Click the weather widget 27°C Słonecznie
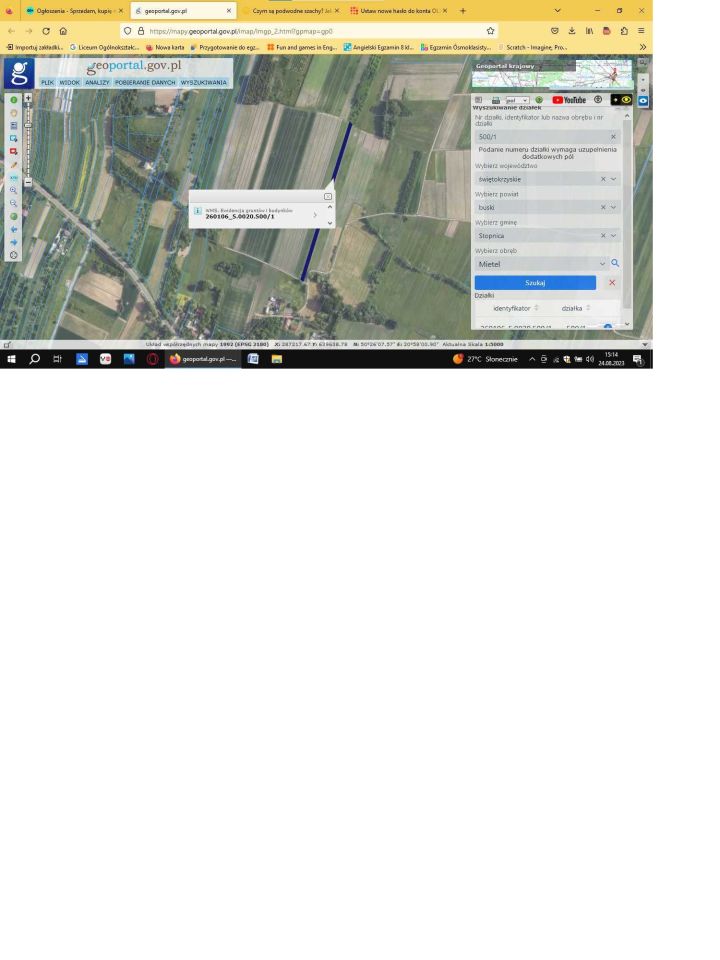Screen dimensions: 720x960 pyautogui.click(x=485, y=359)
